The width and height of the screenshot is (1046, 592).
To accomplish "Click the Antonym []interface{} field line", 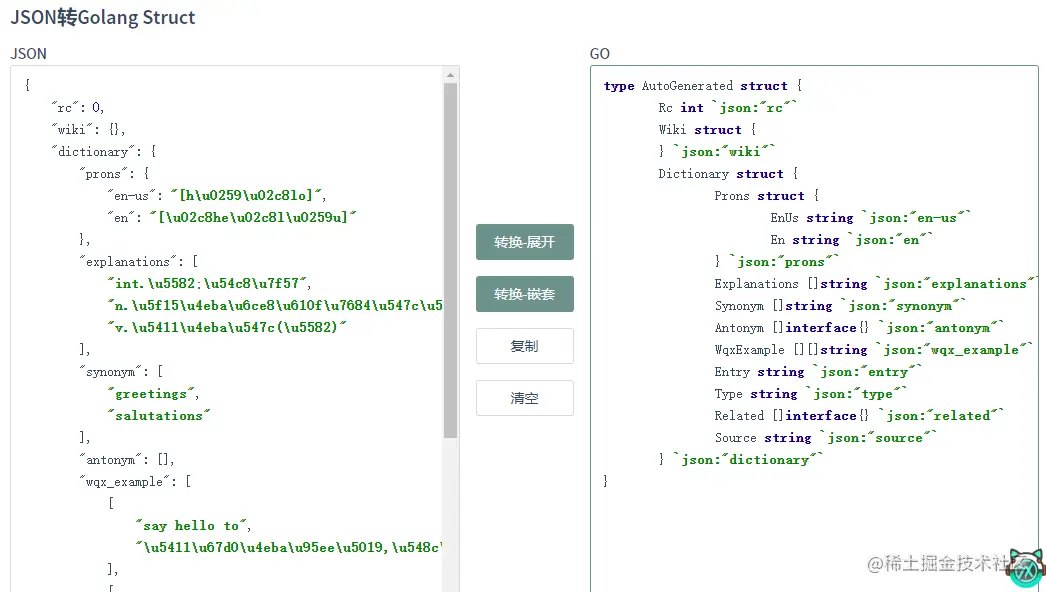I will coord(859,328).
